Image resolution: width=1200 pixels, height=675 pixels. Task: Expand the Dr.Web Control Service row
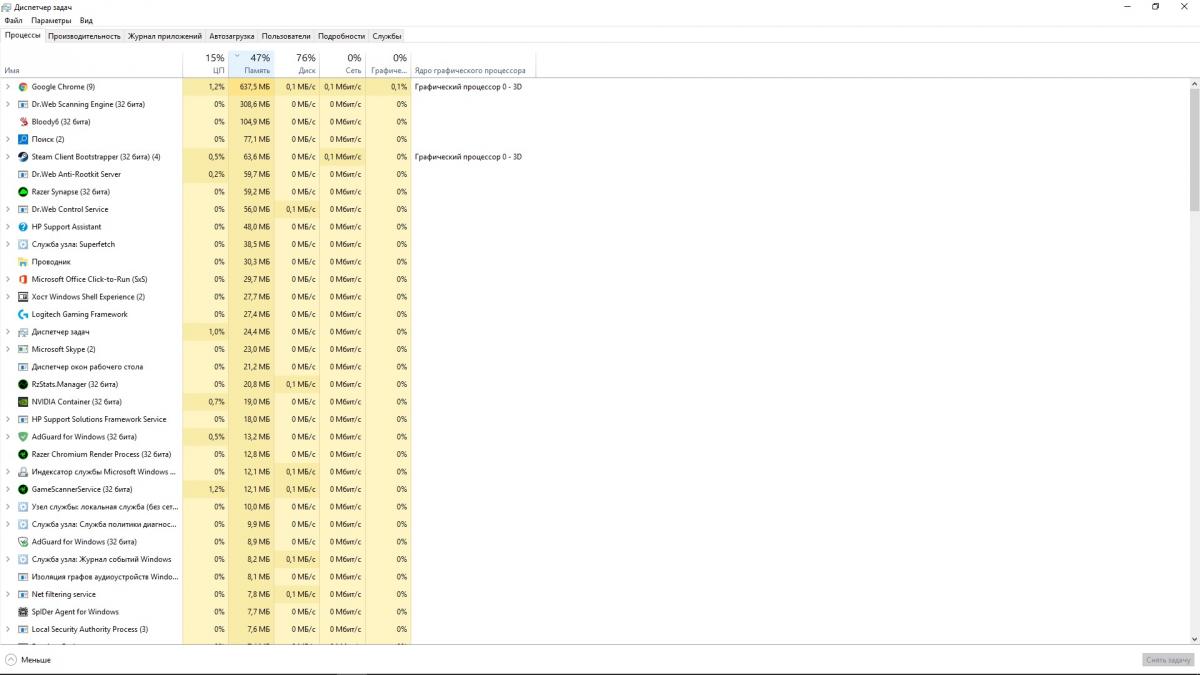pyautogui.click(x=8, y=209)
